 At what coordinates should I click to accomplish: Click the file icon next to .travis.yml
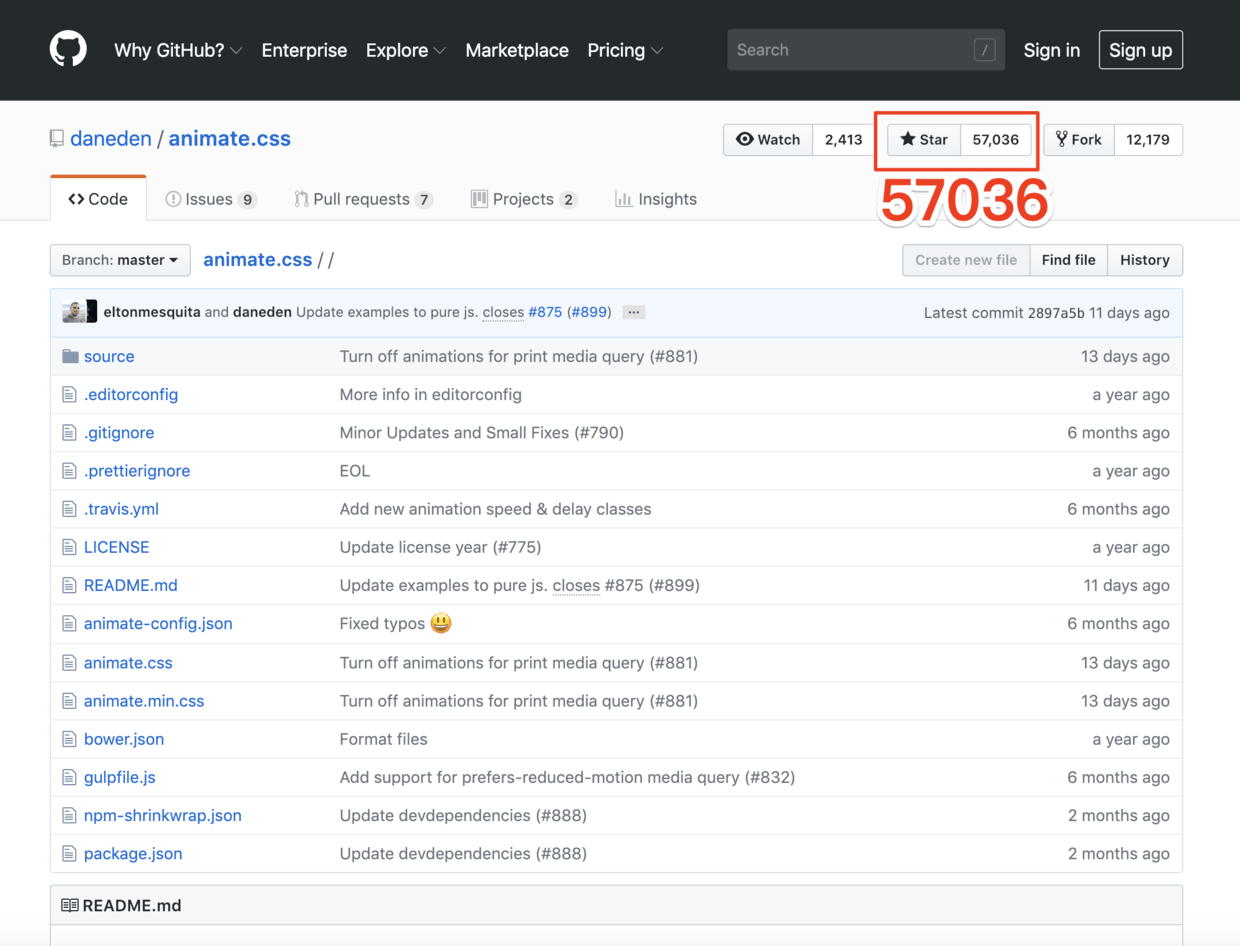coord(69,509)
